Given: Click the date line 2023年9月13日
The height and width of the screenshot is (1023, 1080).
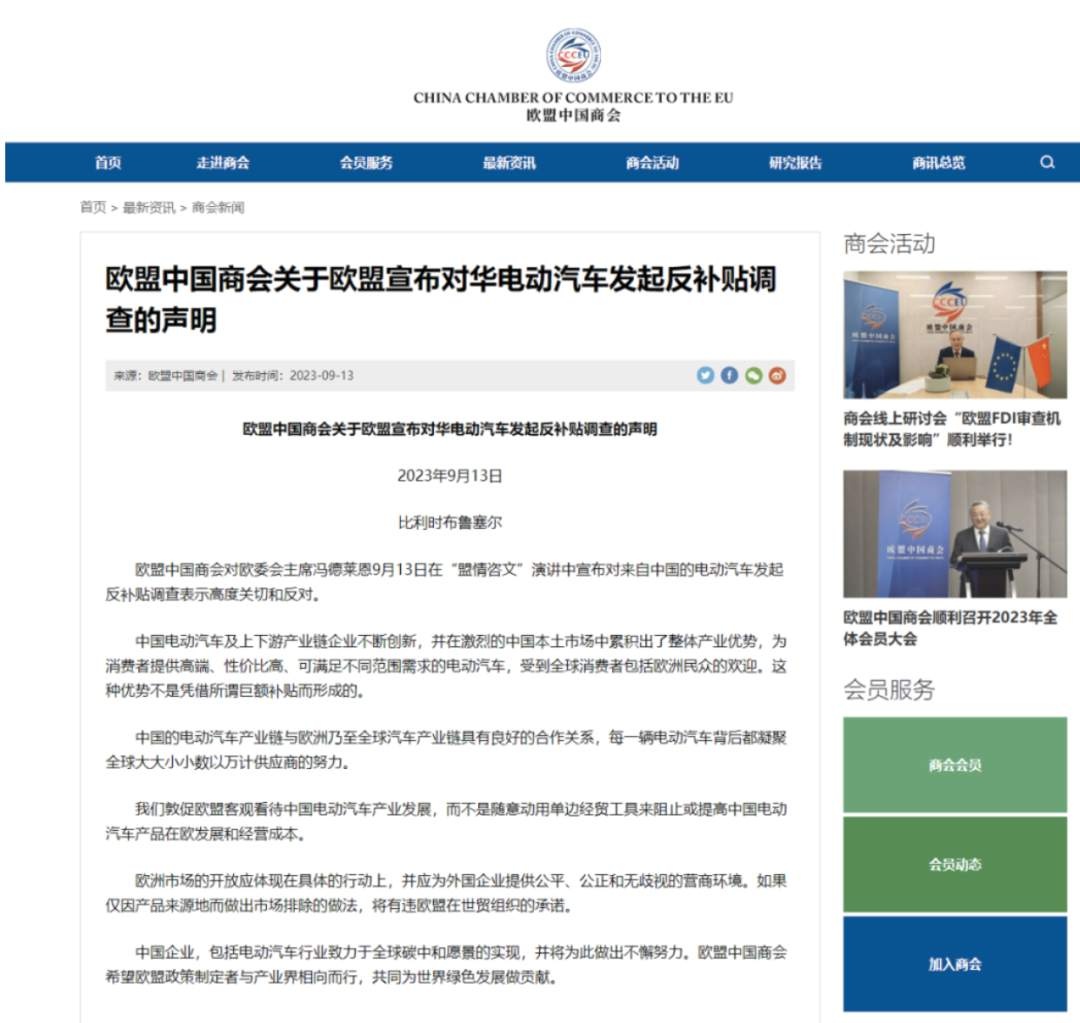Looking at the screenshot, I should point(450,475).
